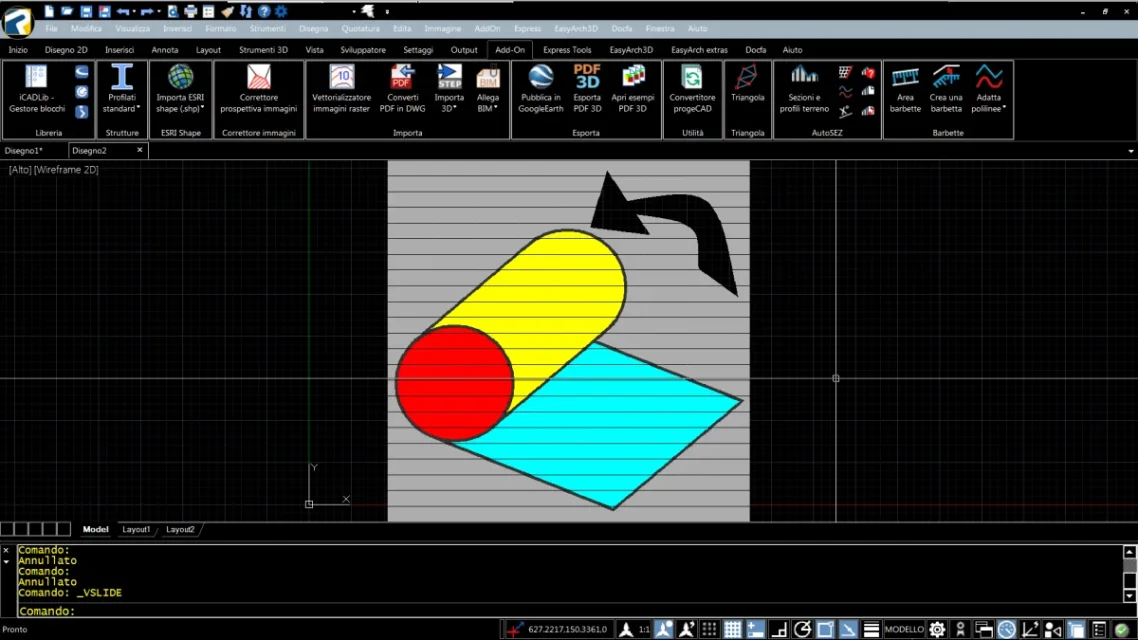The image size is (1138, 640).
Task: Expand Adatta polilinee dropdown
Action: click(1004, 108)
